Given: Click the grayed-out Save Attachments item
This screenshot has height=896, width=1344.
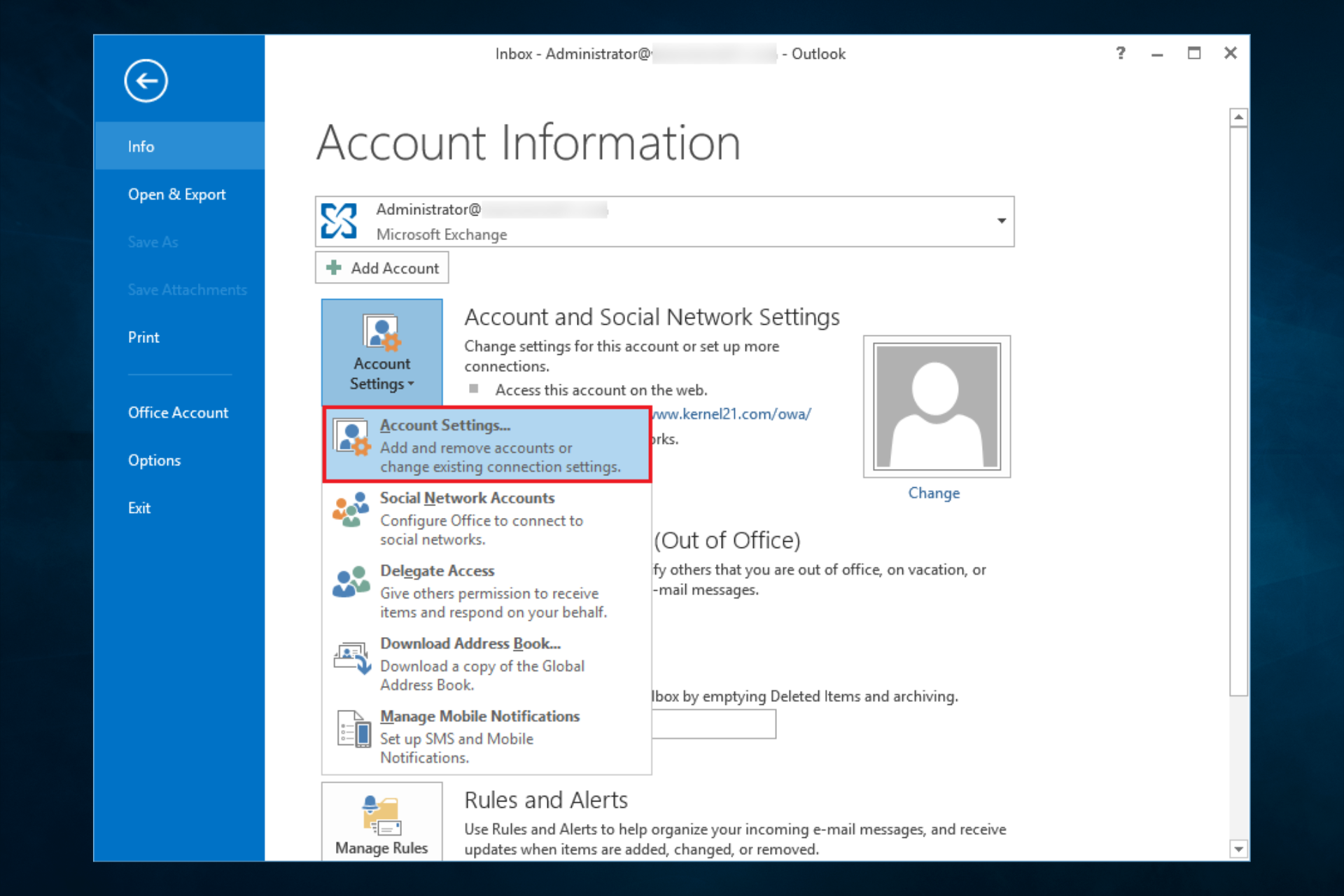Looking at the screenshot, I should [x=187, y=289].
